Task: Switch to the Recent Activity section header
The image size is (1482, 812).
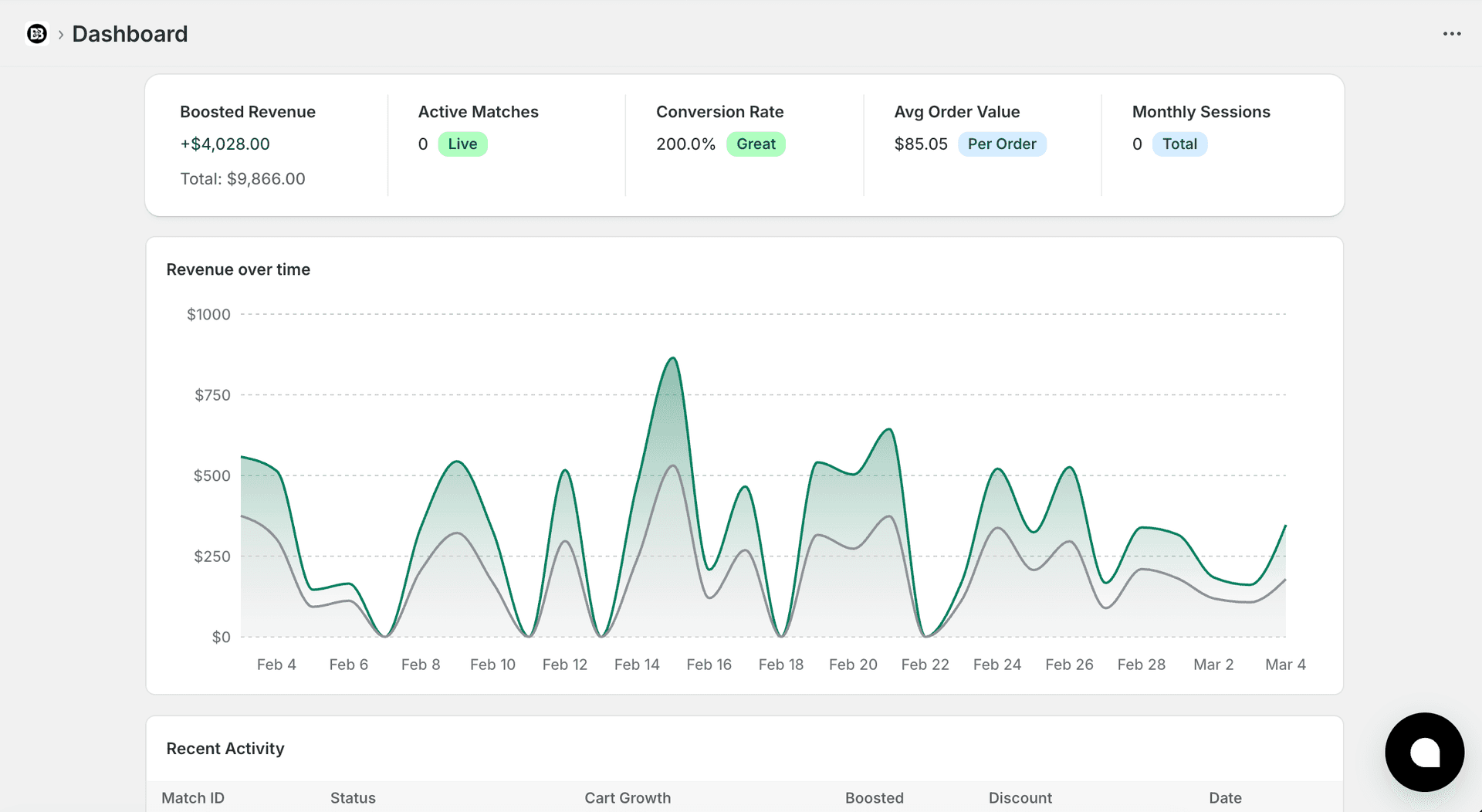Action: (x=225, y=748)
